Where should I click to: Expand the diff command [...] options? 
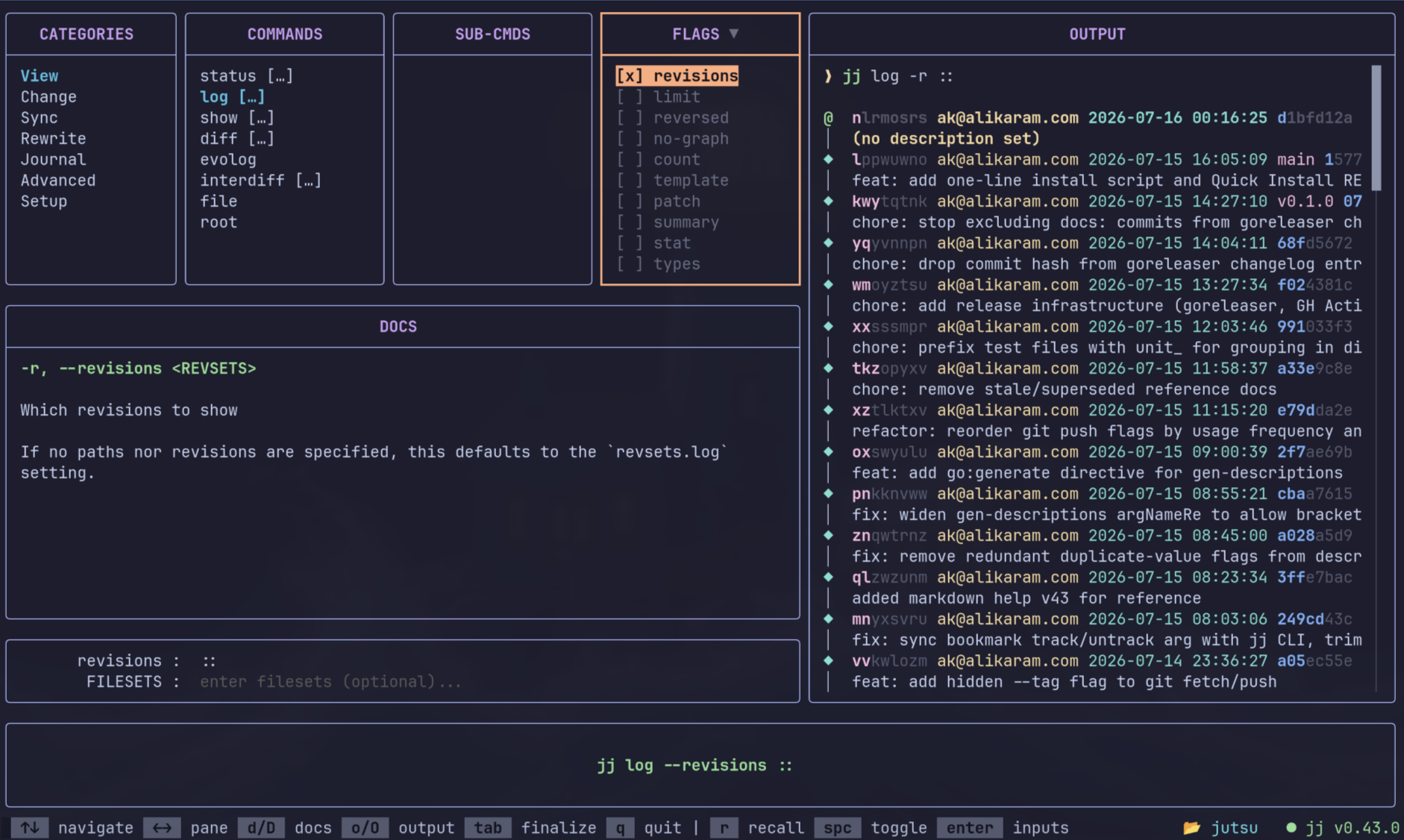[x=261, y=139]
